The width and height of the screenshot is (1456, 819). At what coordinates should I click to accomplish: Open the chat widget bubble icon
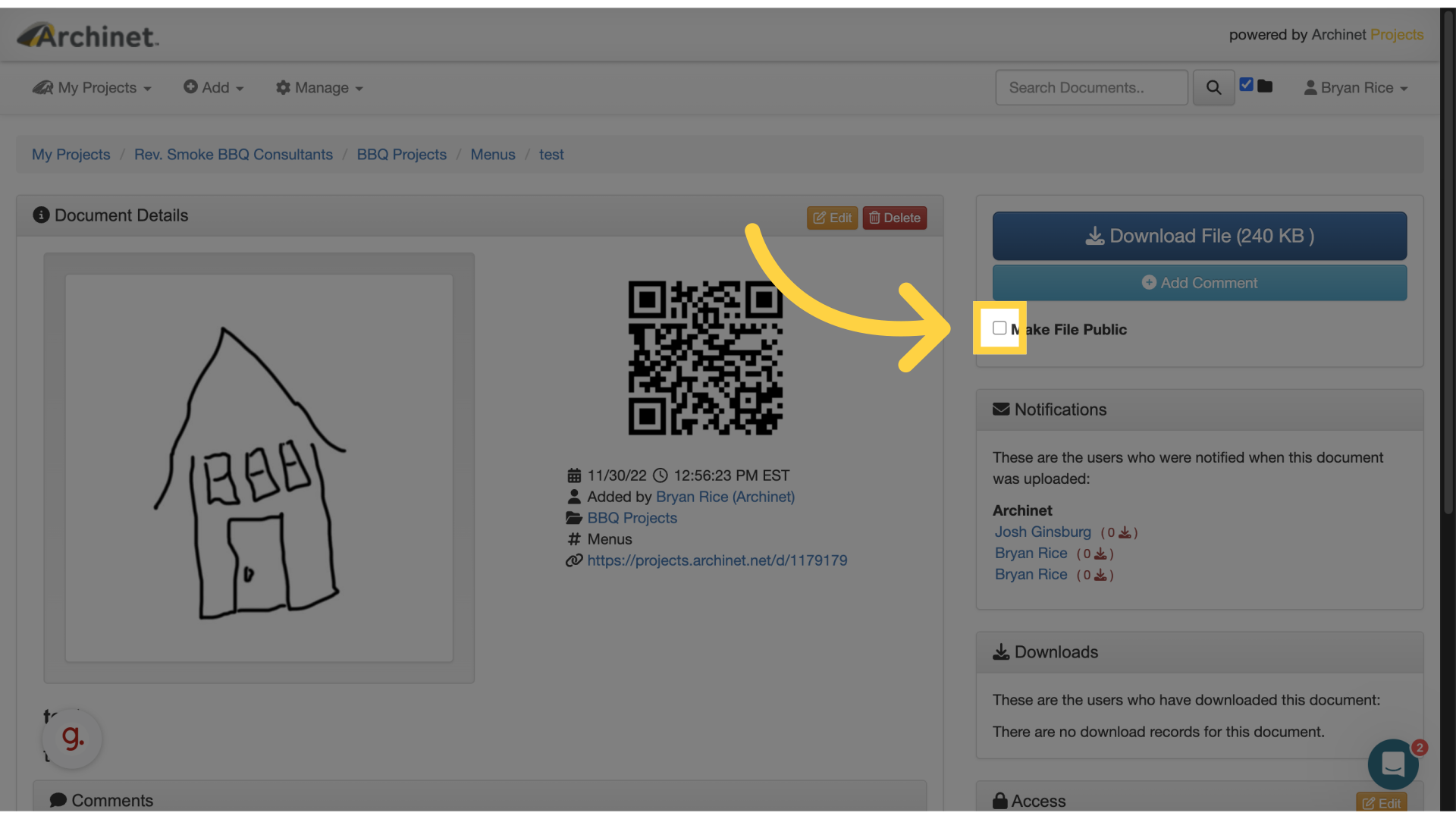click(x=1393, y=764)
